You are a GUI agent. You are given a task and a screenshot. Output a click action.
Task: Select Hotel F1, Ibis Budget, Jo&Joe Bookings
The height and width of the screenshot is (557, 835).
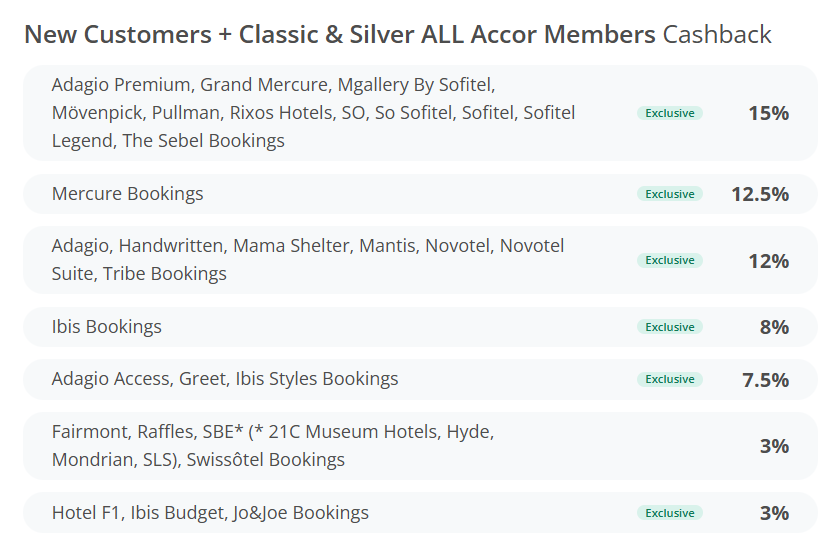tap(210, 512)
